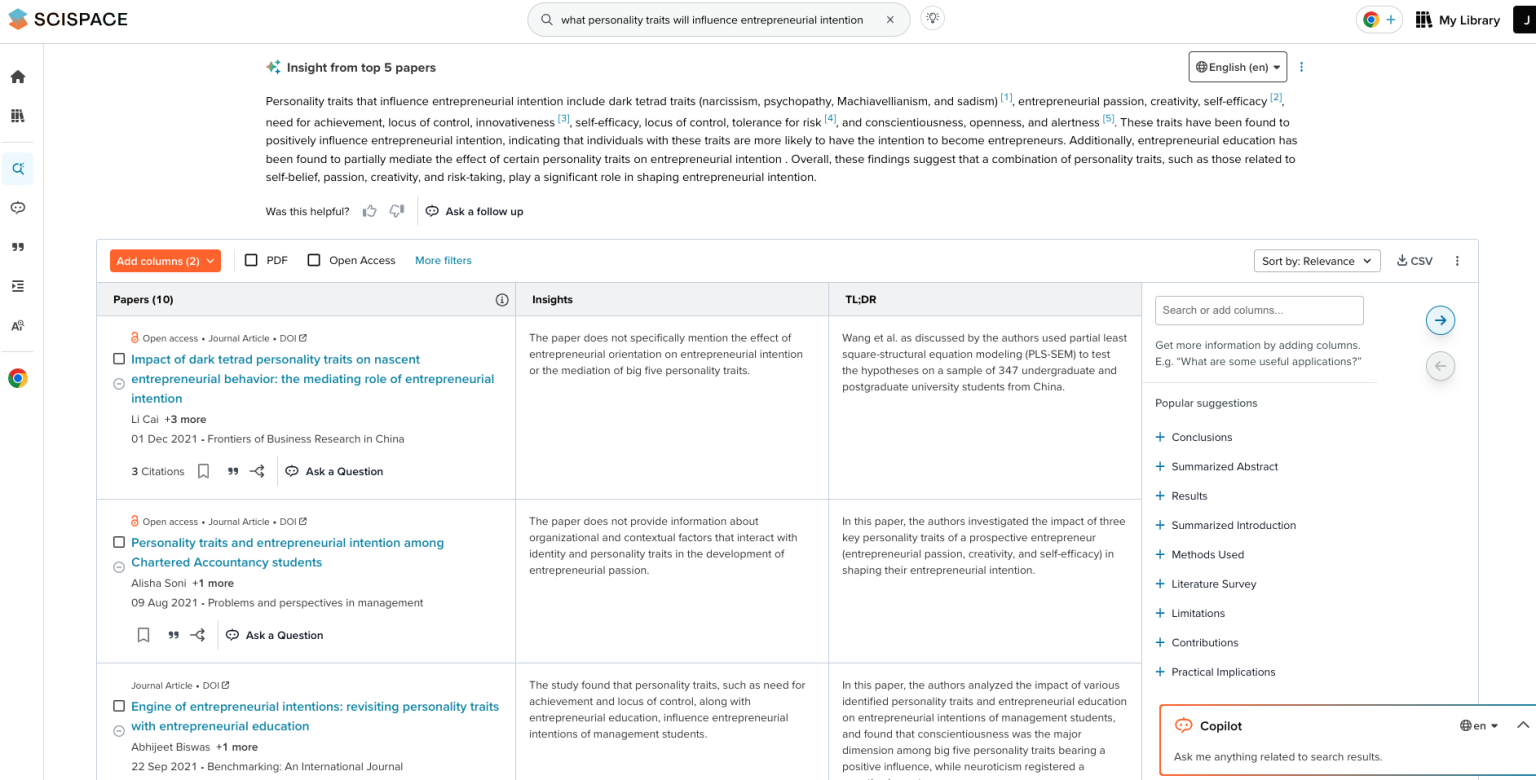Select the Chat with PDF sidebar icon
Image resolution: width=1536 pixels, height=780 pixels.
coord(17,207)
